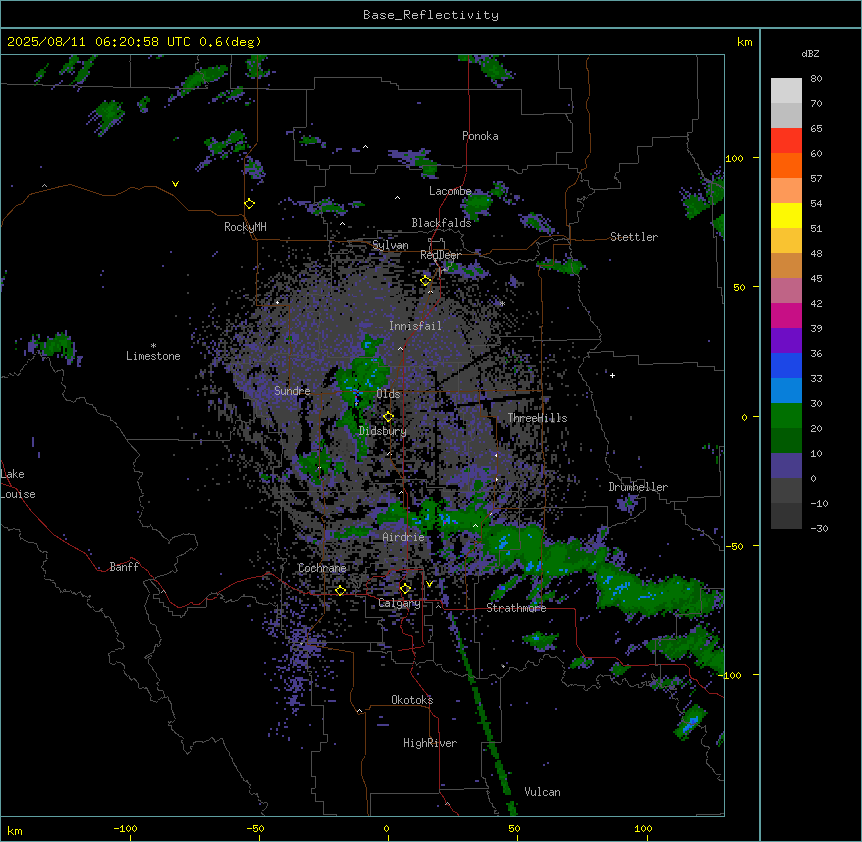Click the HighRiver city label
862x842 pixels.
(x=430, y=743)
